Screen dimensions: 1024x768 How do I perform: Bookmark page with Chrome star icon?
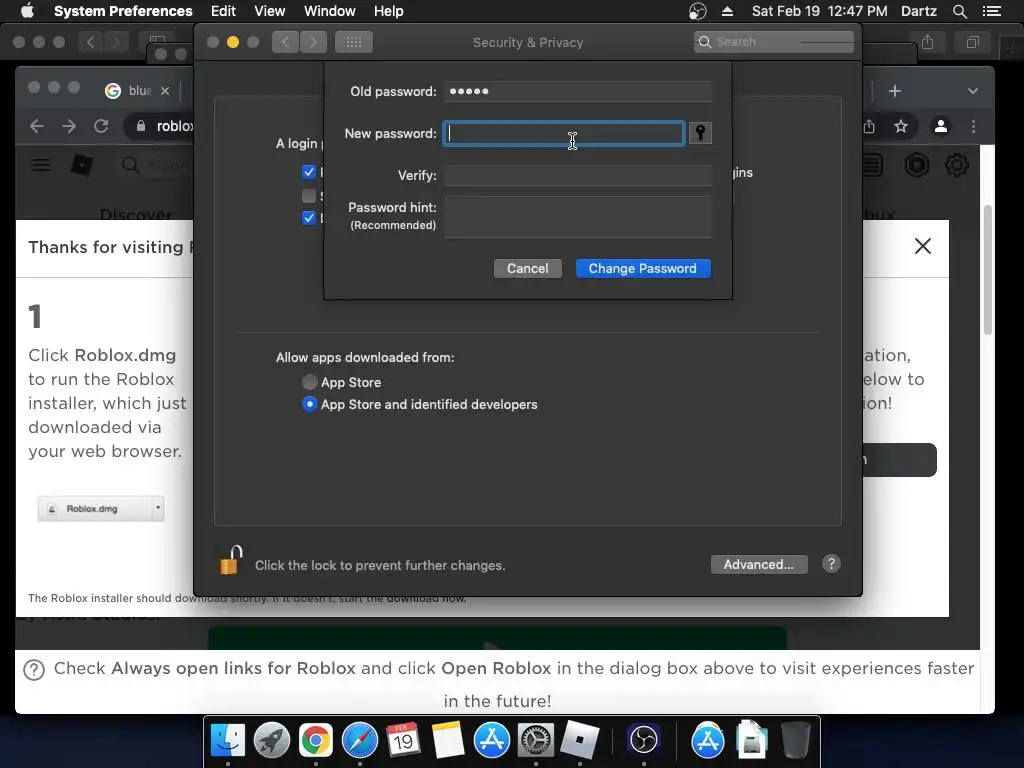pos(901,126)
